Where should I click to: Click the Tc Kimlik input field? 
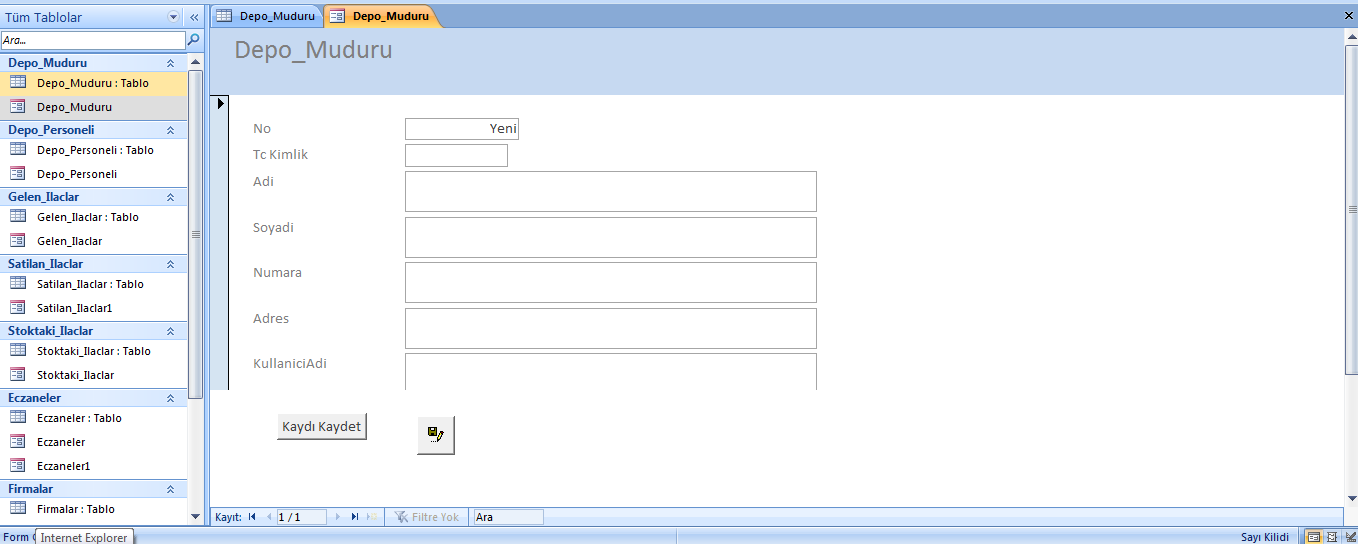(x=456, y=155)
